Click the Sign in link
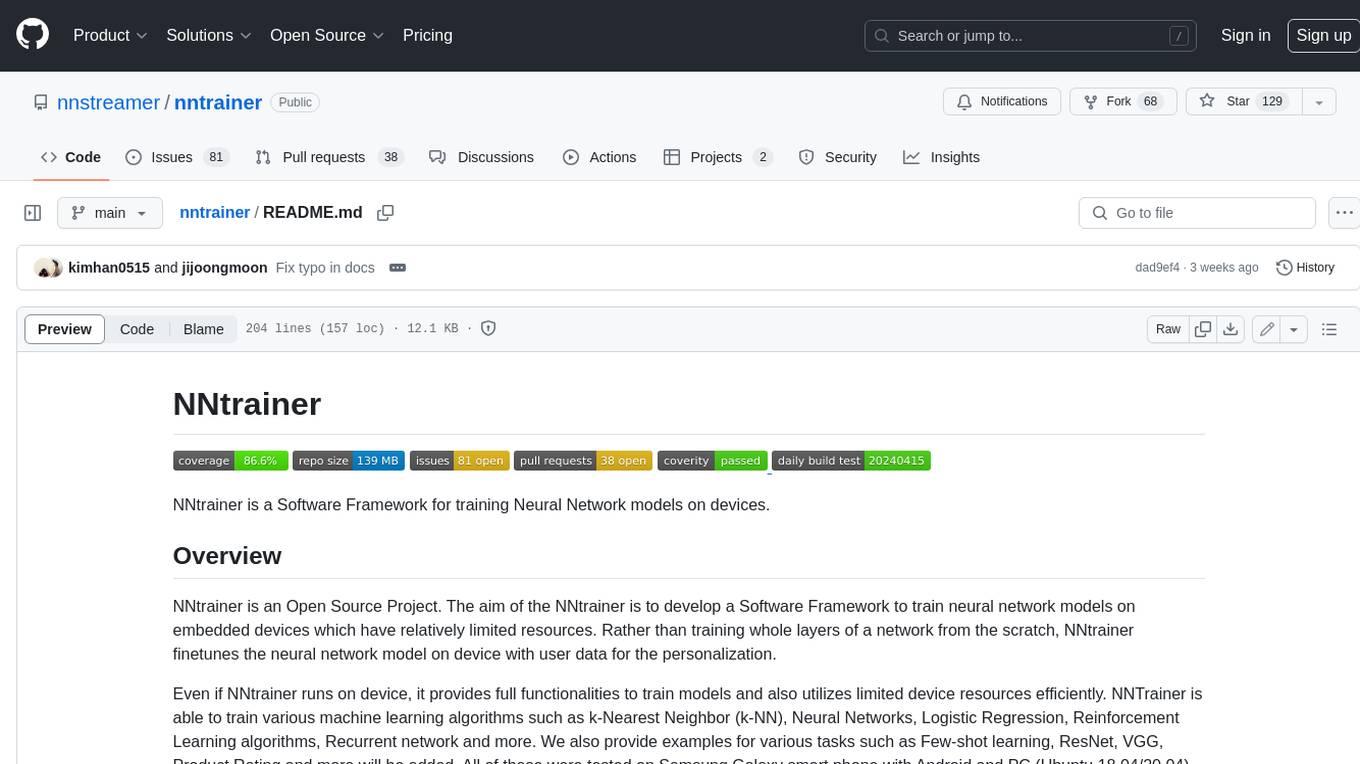The height and width of the screenshot is (764, 1360). tap(1245, 35)
